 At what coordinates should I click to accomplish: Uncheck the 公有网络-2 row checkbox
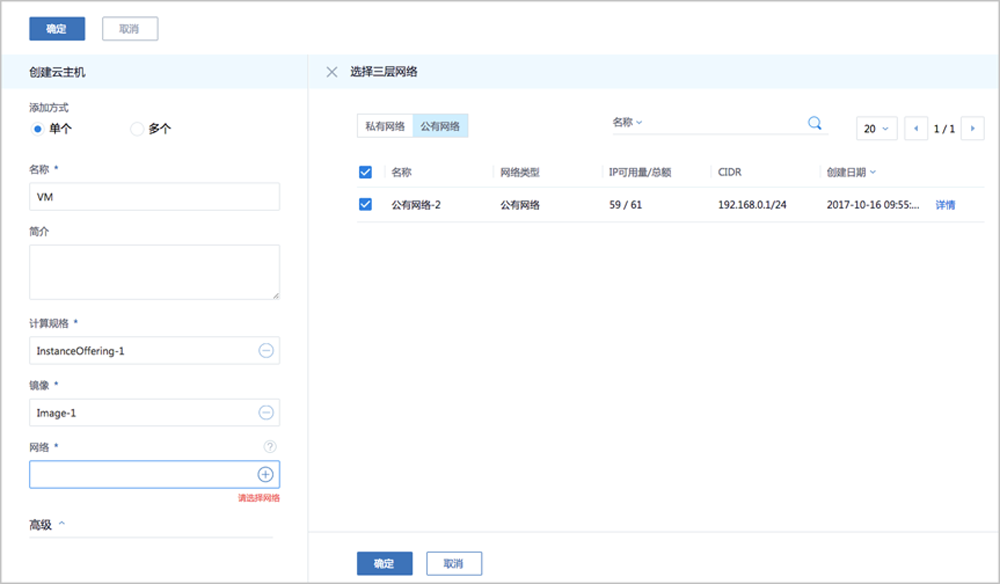click(x=365, y=204)
